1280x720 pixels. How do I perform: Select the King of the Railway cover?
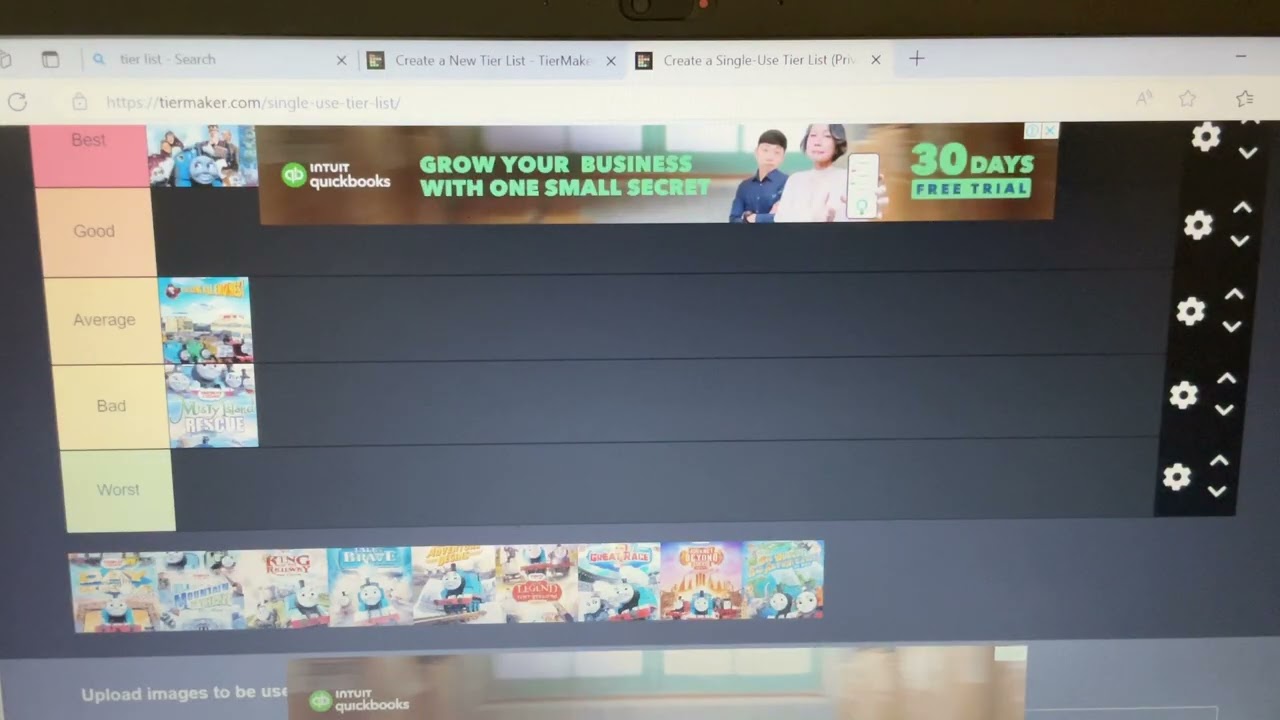click(x=286, y=588)
